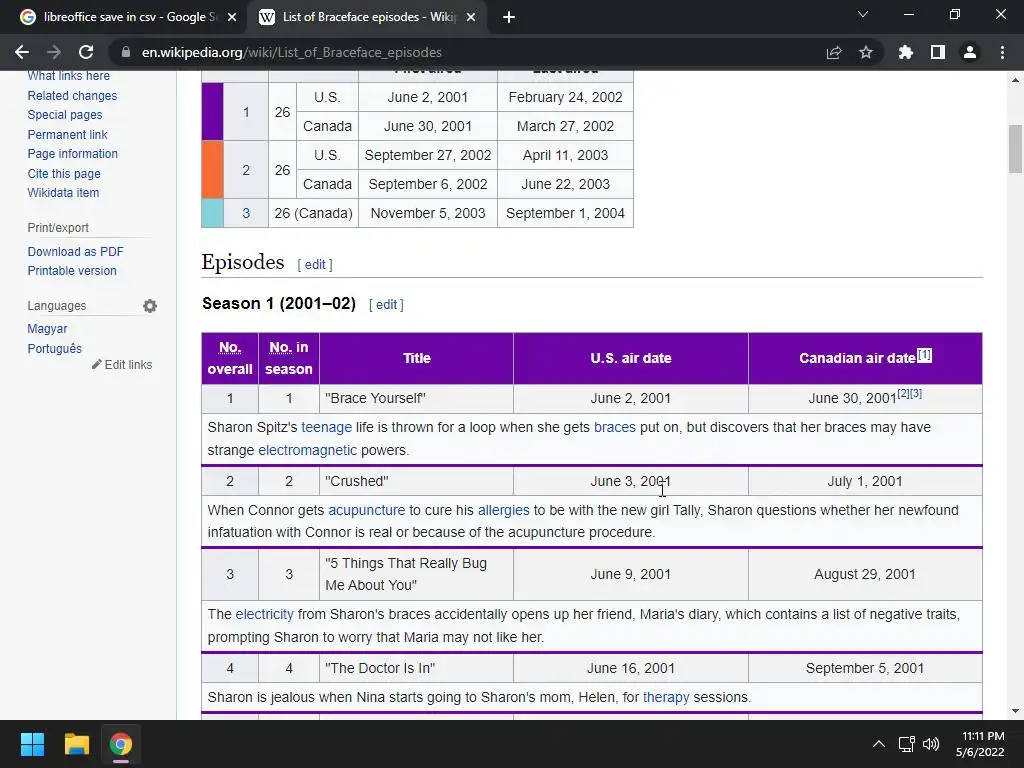The width and height of the screenshot is (1024, 768).
Task: Focus the address bar URL
Action: point(291,52)
